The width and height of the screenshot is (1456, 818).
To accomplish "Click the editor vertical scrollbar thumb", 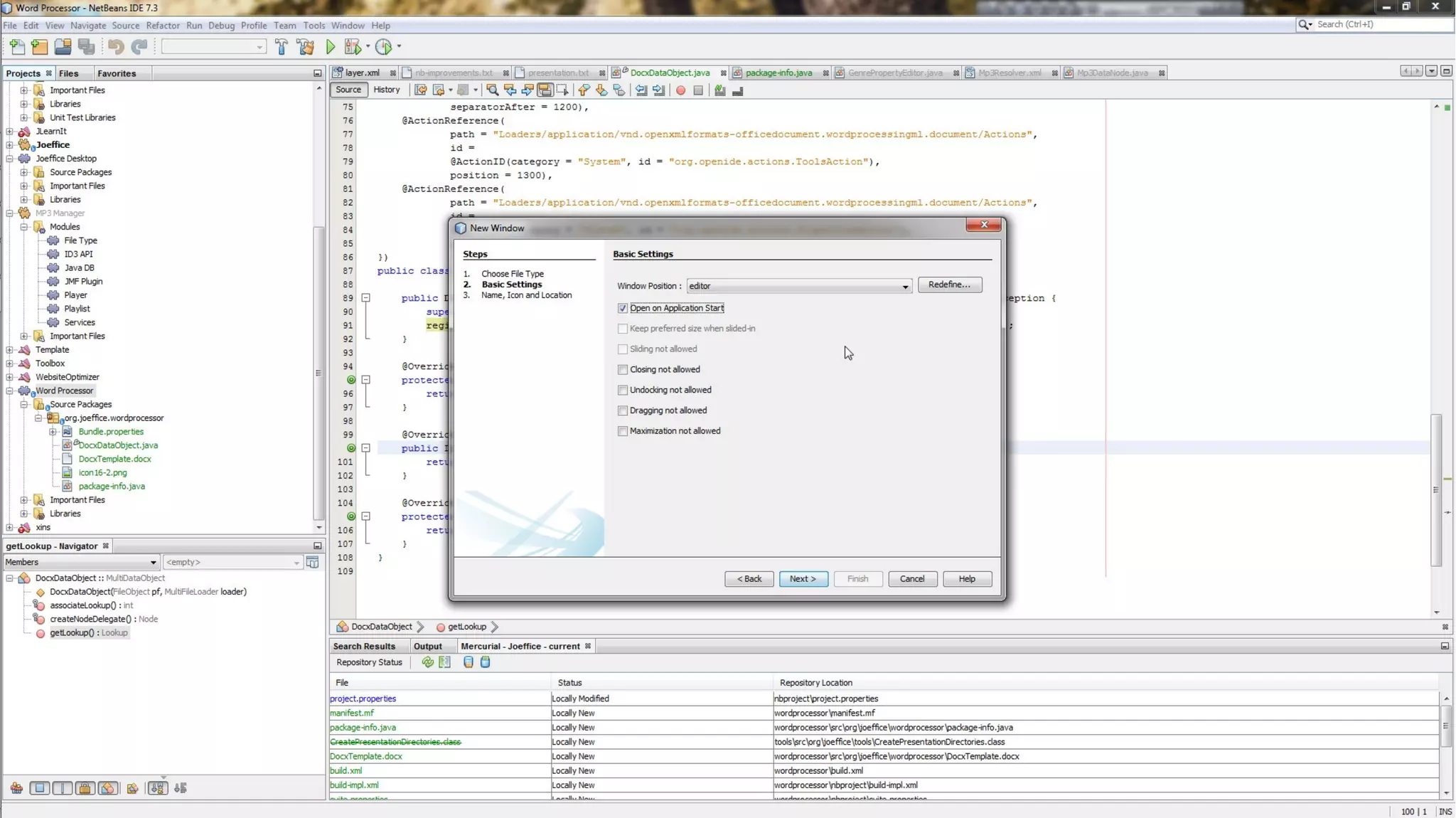I will (x=1435, y=491).
